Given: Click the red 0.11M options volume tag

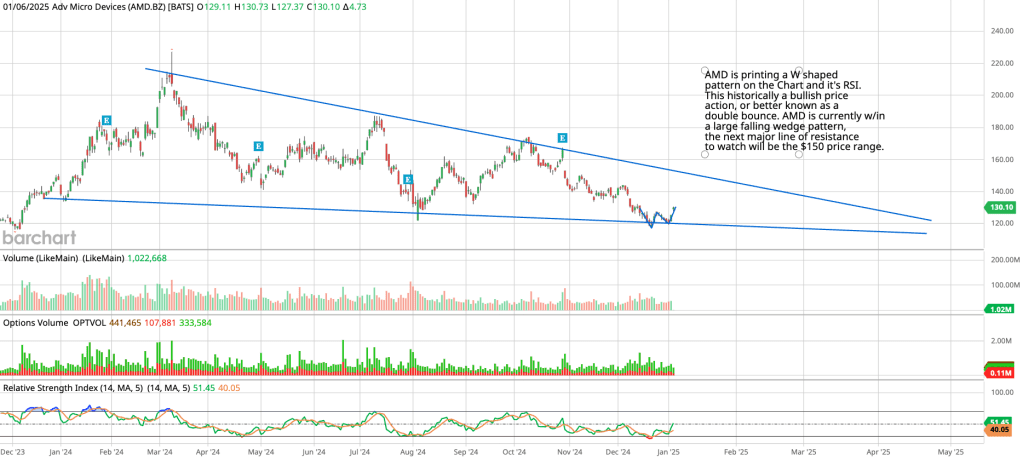Looking at the screenshot, I should coord(998,372).
